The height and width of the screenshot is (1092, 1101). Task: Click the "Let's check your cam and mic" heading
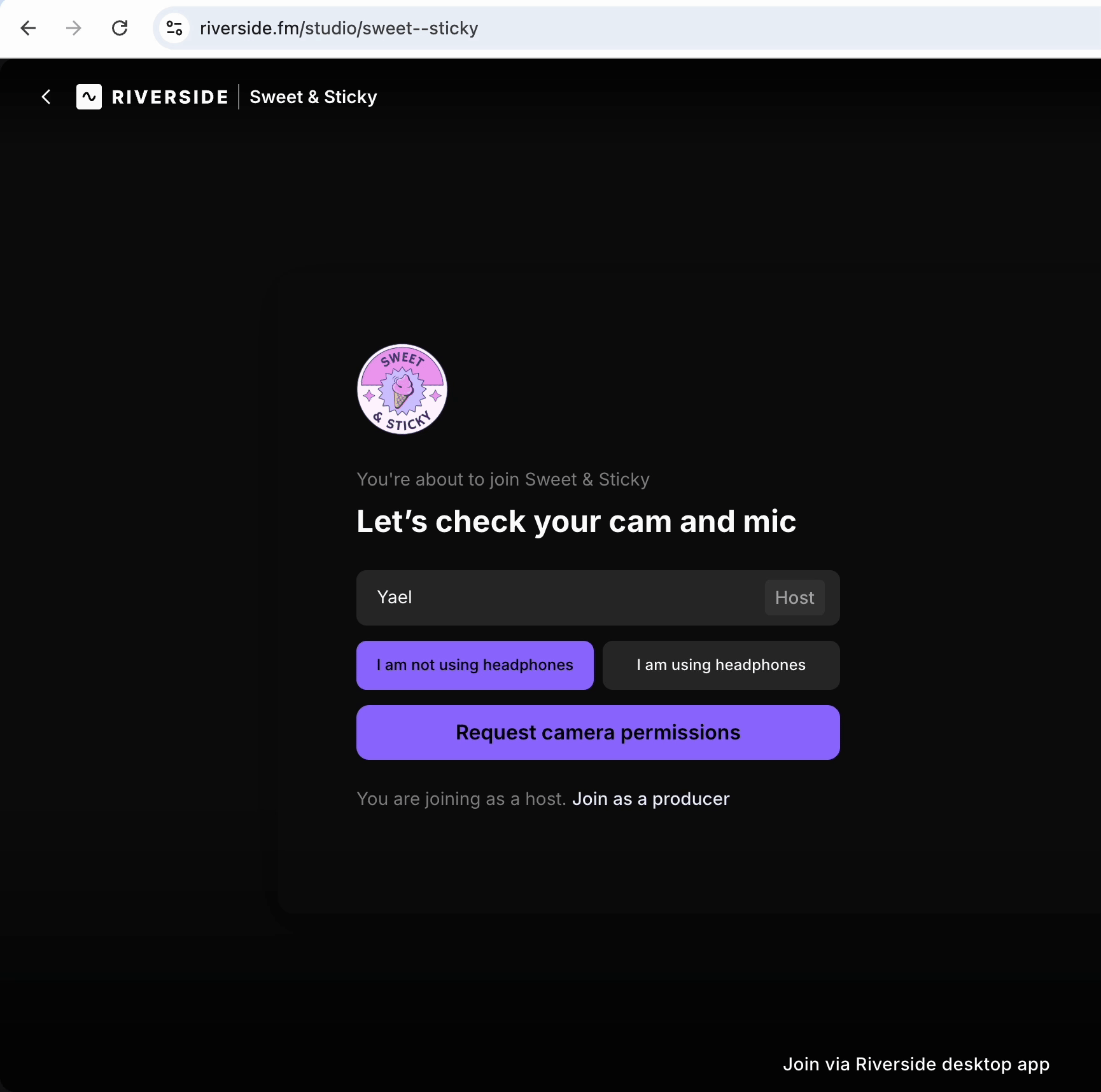[576, 522]
